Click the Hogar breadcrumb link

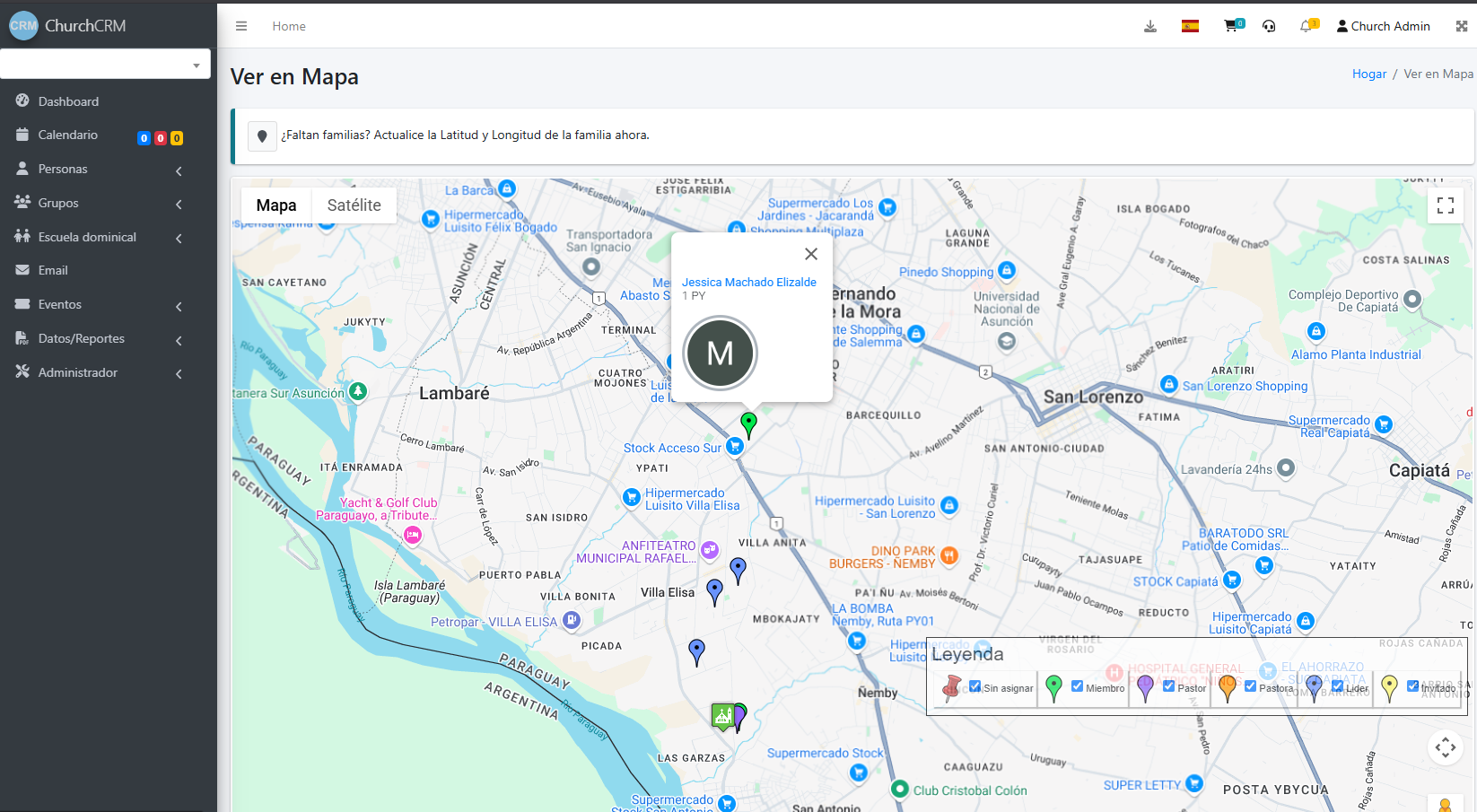point(1369,74)
